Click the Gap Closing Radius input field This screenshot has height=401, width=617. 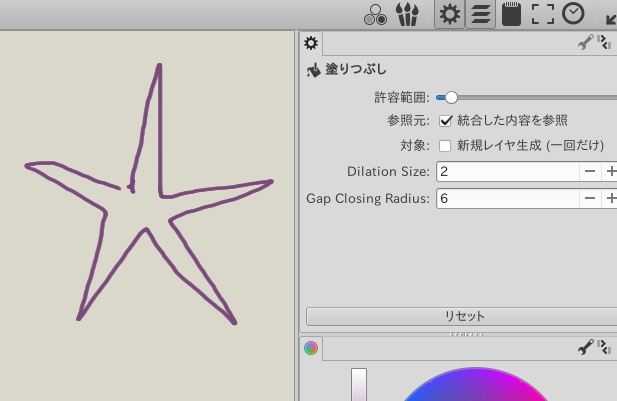(x=508, y=198)
